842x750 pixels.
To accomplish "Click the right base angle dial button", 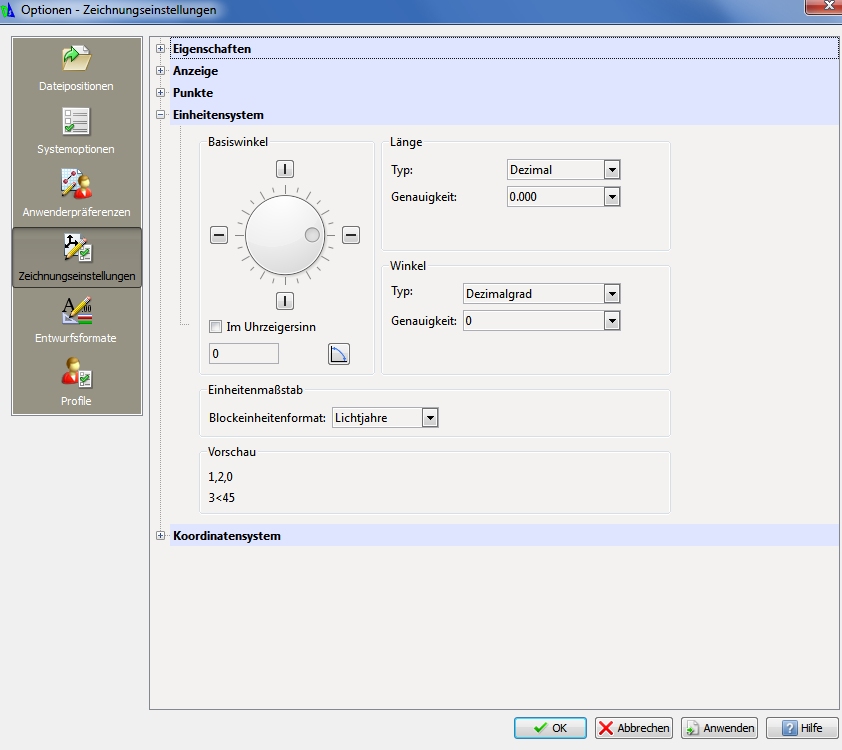I will tap(351, 235).
